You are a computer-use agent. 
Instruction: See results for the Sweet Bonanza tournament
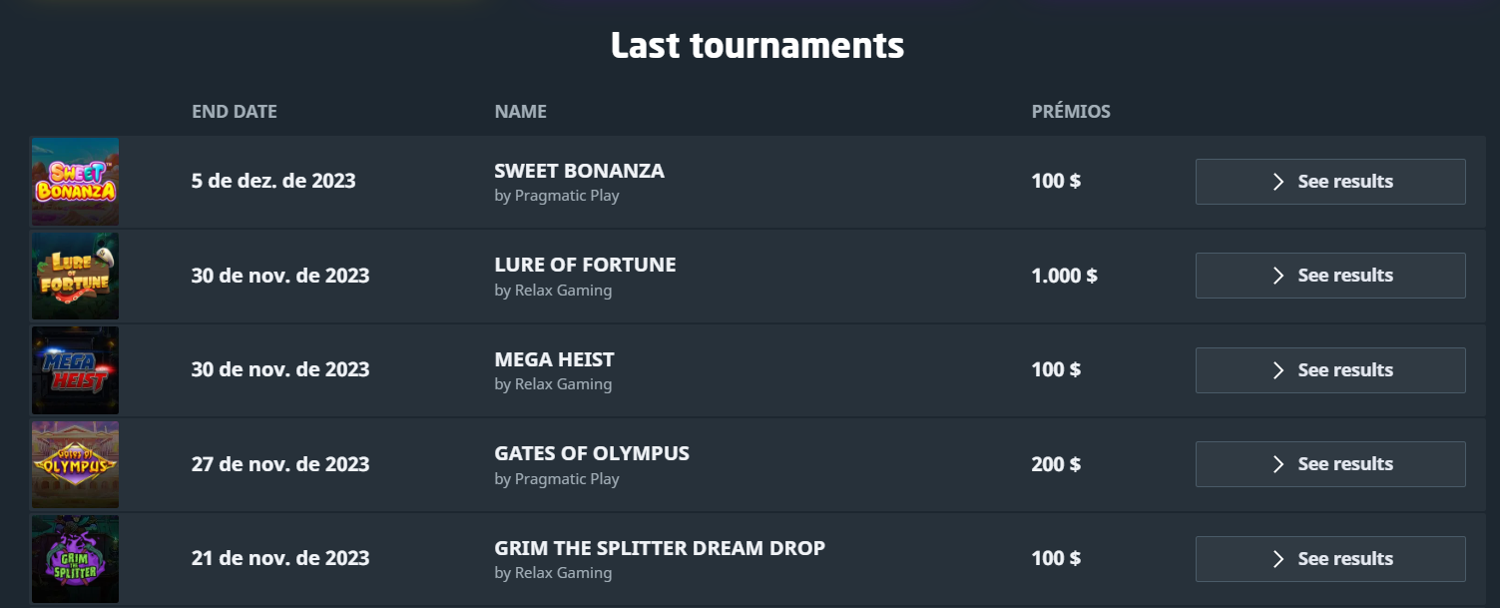[1330, 182]
